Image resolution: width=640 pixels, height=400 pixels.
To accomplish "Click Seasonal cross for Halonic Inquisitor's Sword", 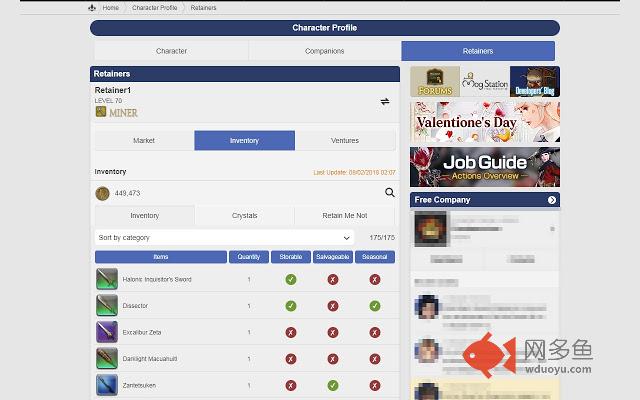I will click(375, 280).
